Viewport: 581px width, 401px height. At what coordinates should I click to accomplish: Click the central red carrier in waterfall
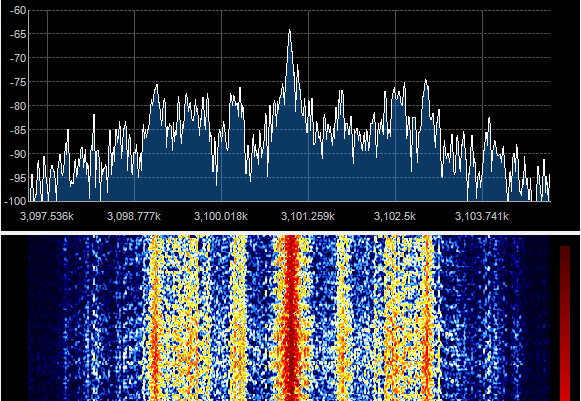coord(291,318)
